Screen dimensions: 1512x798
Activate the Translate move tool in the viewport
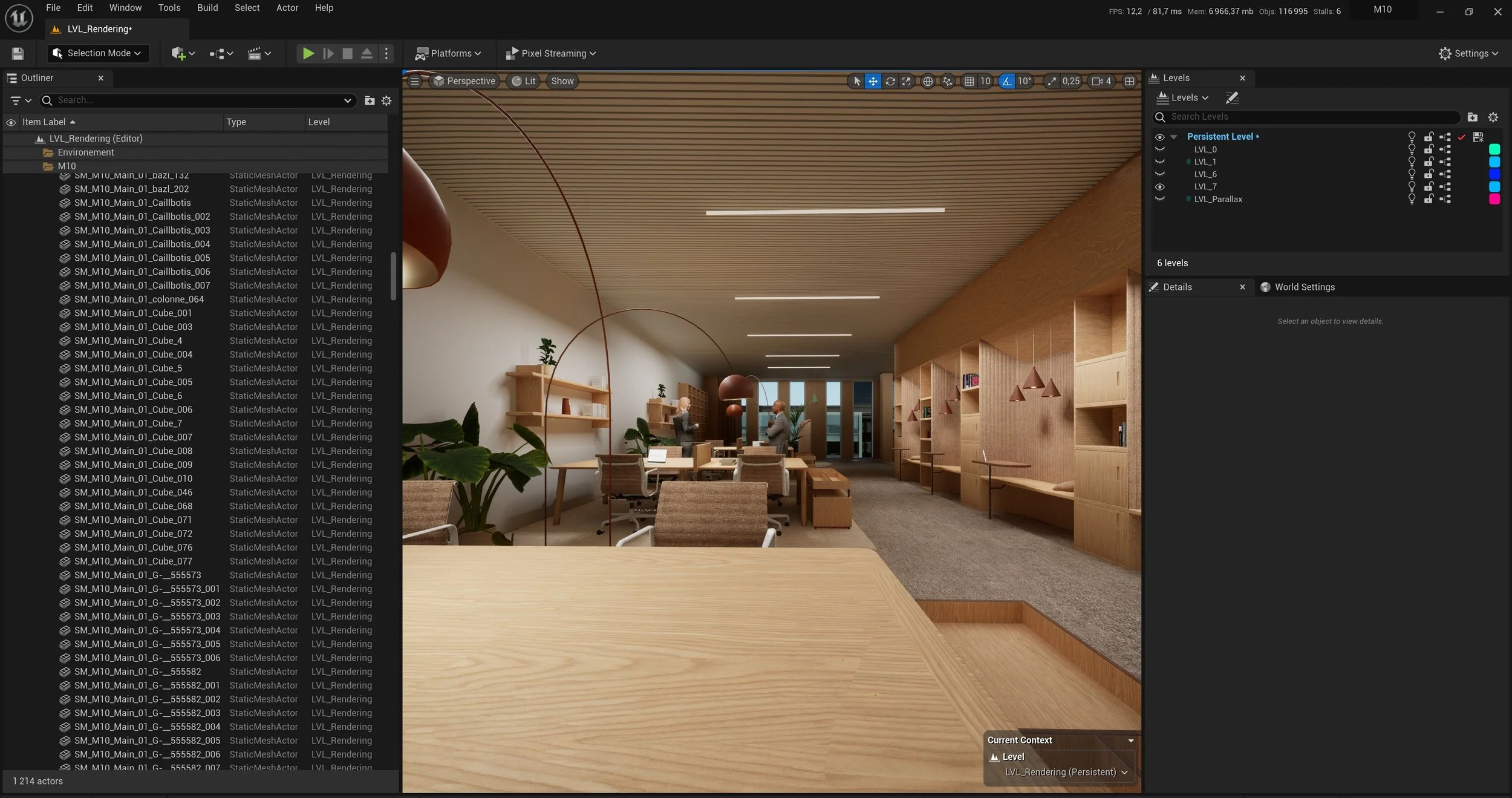[x=873, y=81]
